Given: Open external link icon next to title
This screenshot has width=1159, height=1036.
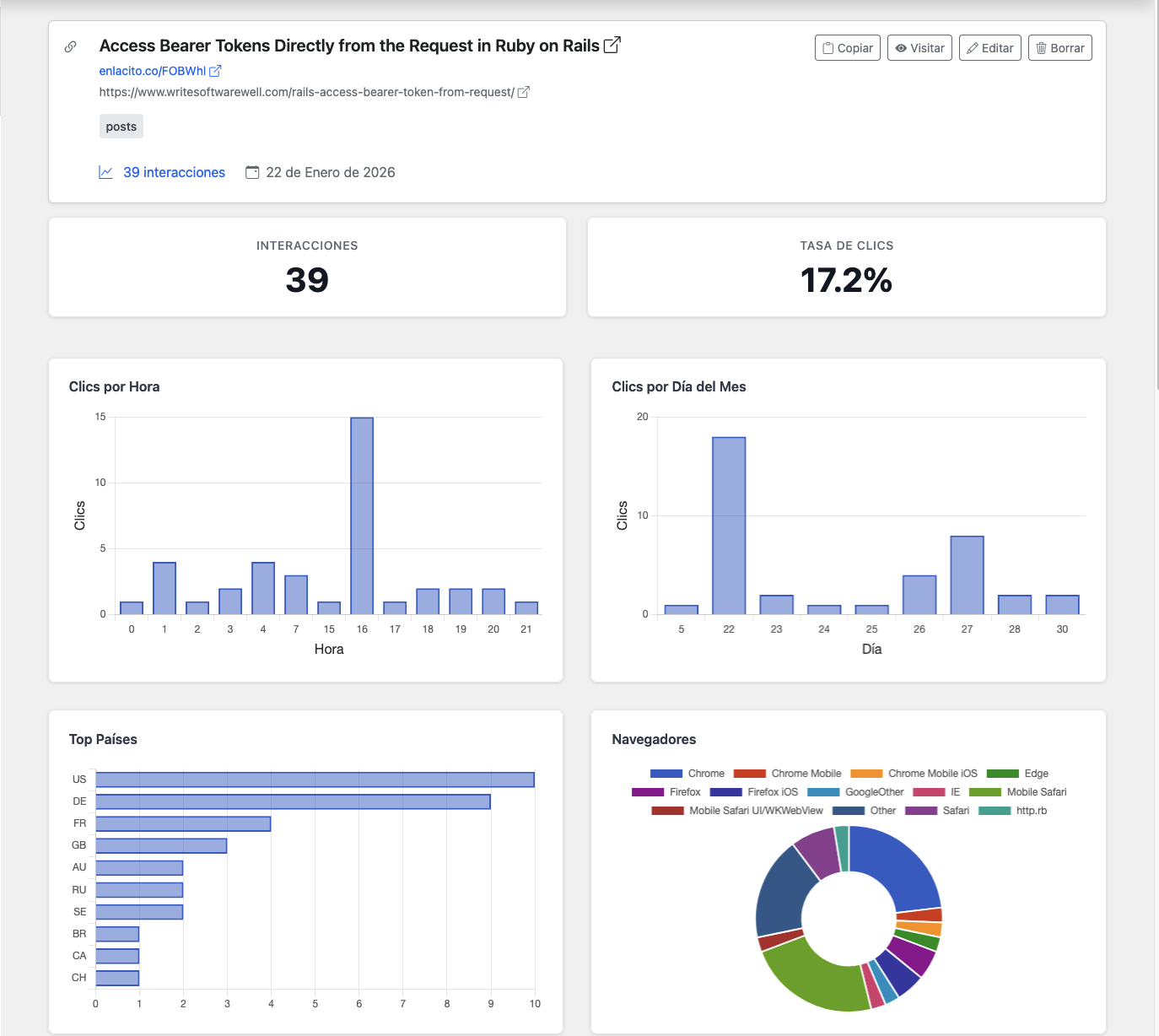Looking at the screenshot, I should click(x=612, y=46).
